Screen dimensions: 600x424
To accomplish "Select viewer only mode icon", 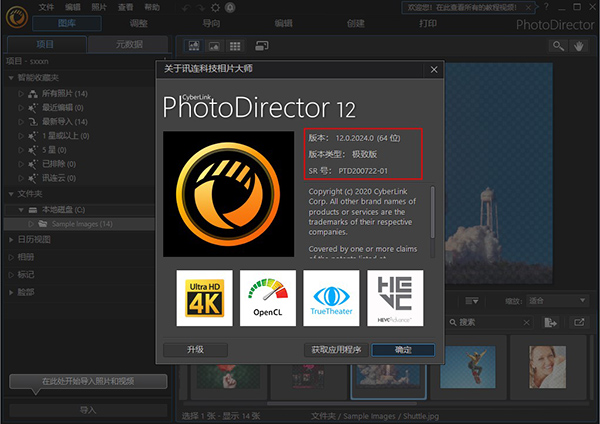I will 214,46.
